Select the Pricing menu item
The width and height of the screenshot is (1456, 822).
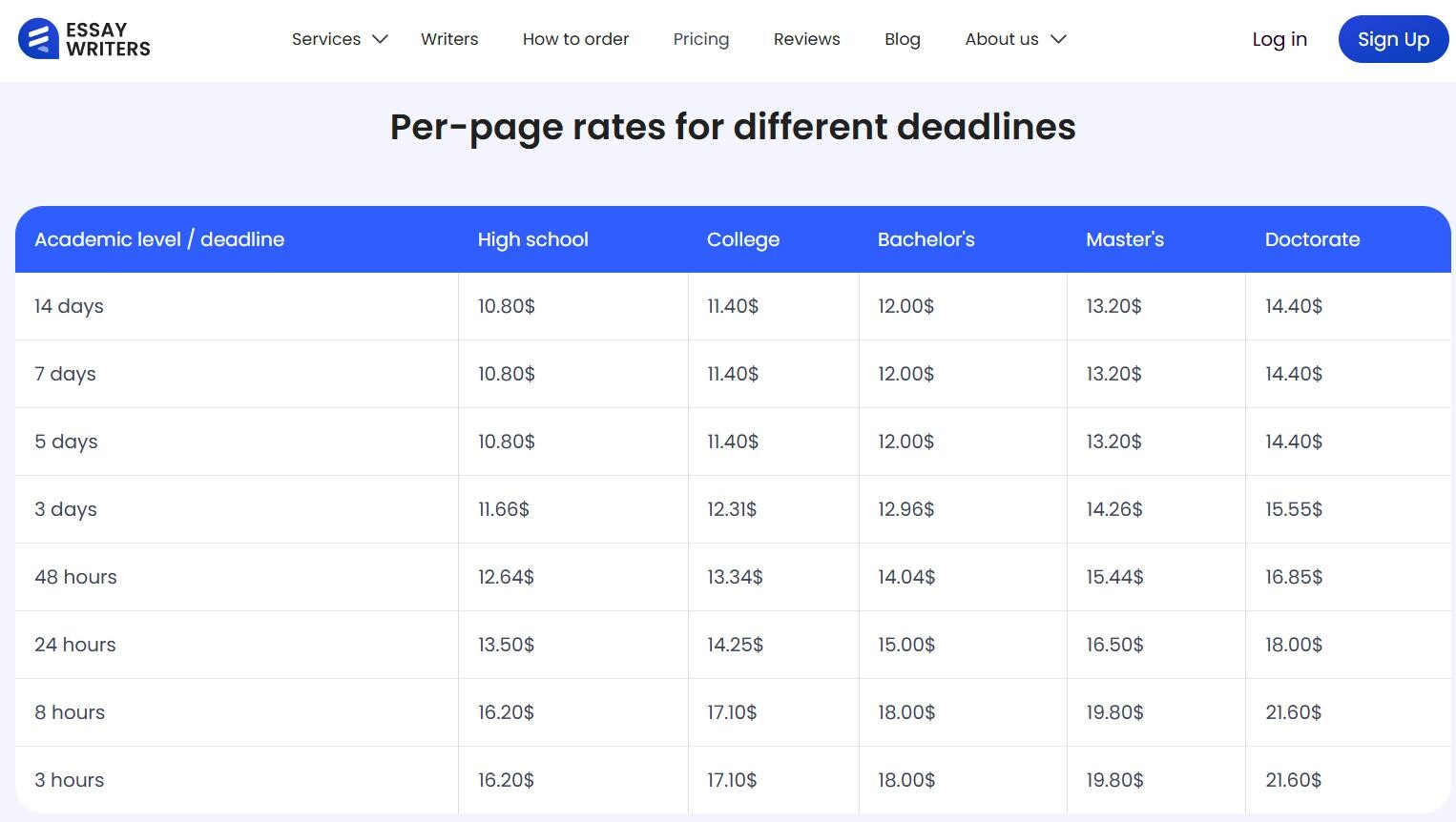(x=701, y=39)
